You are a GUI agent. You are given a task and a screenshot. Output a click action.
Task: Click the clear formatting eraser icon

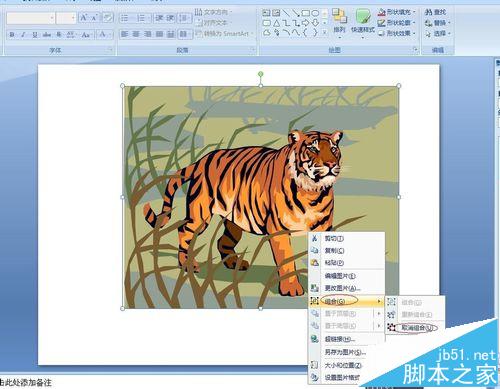(107, 18)
